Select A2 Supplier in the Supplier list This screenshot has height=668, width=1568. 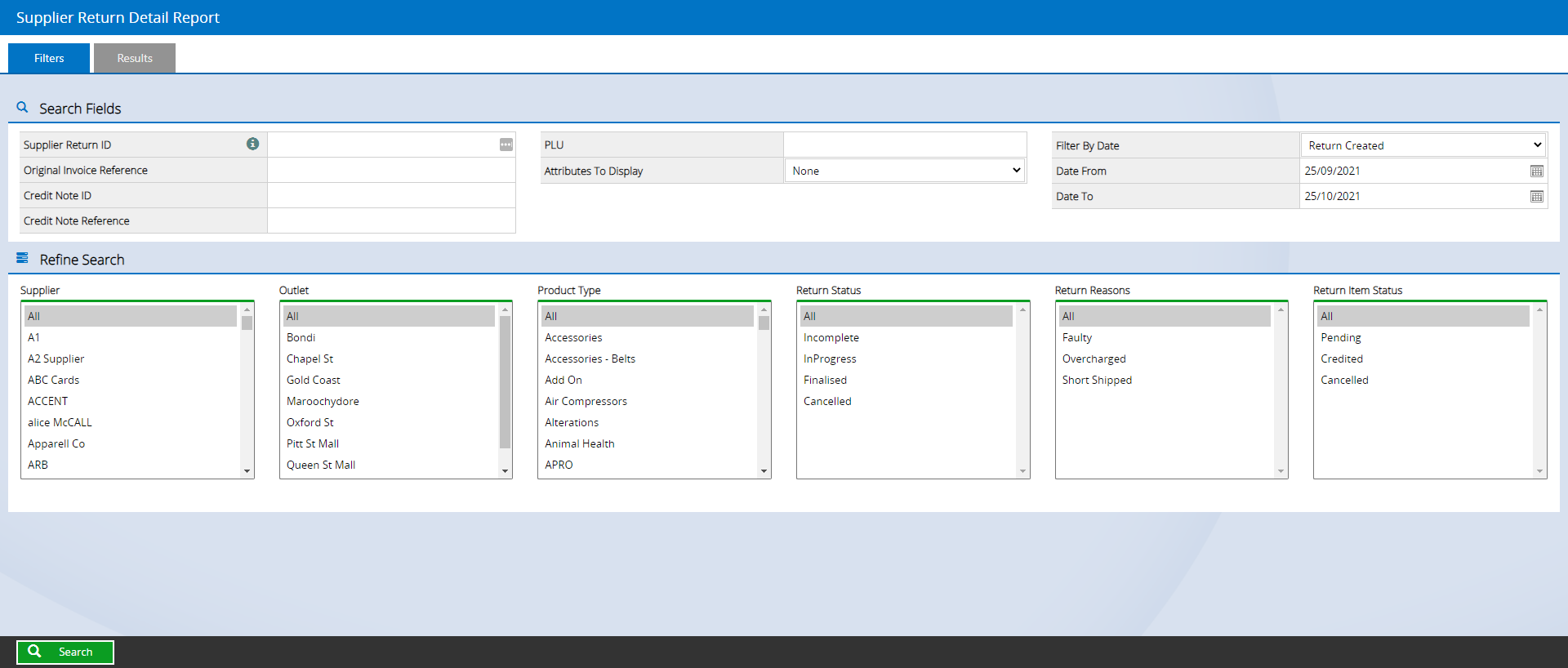131,358
